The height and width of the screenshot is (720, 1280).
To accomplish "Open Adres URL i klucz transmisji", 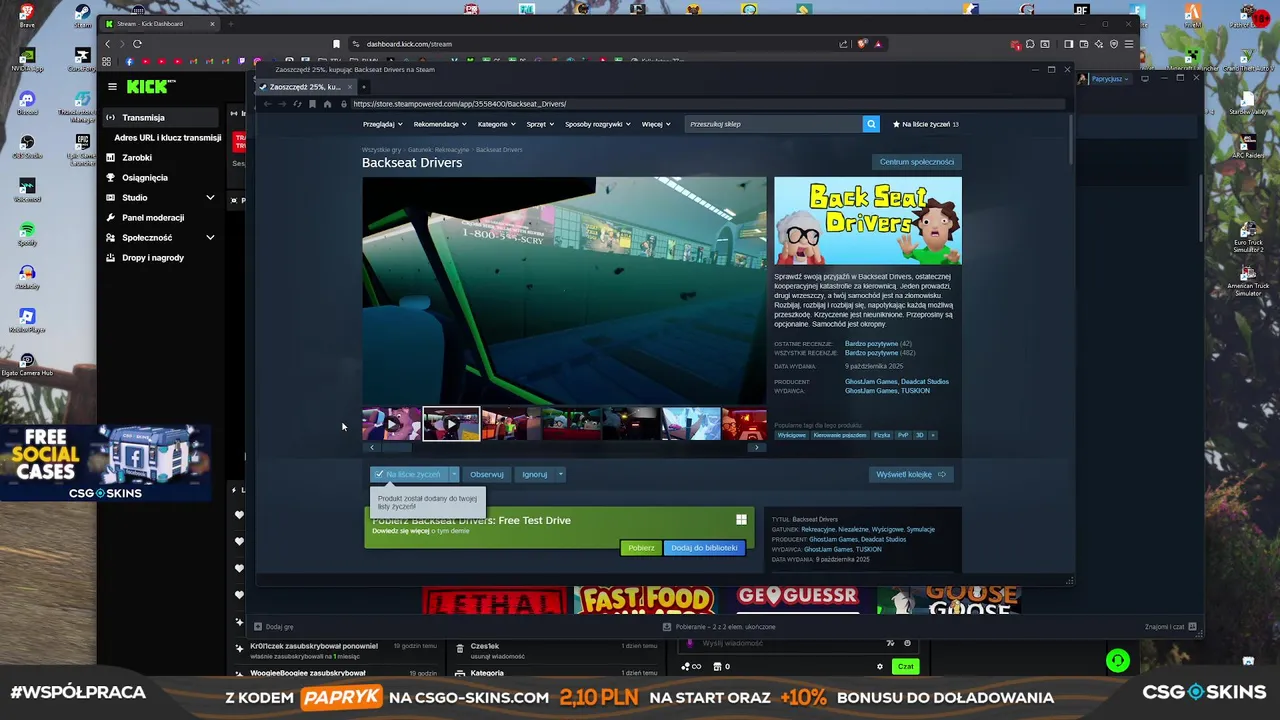I will pos(168,138).
